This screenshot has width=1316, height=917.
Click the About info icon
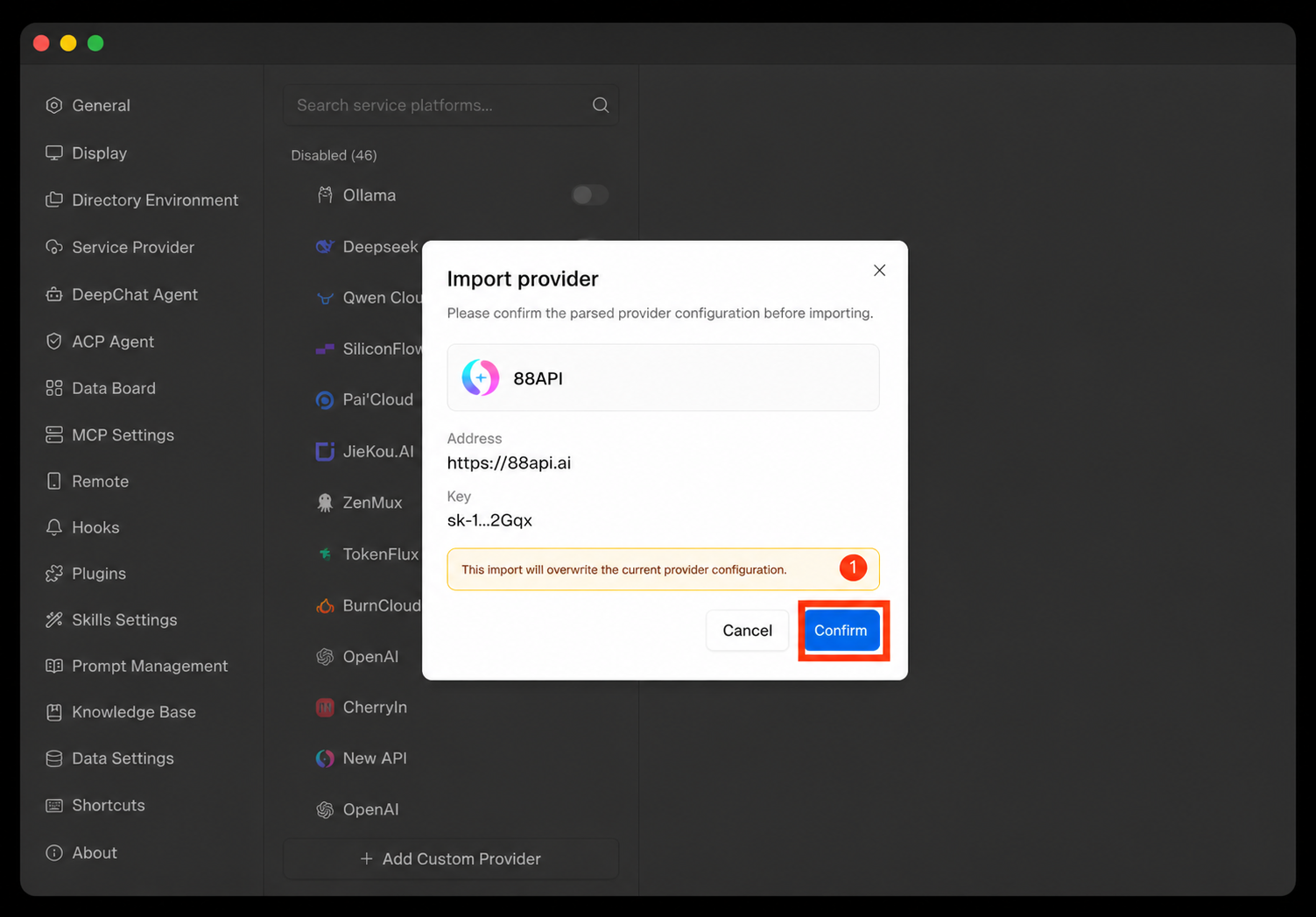click(54, 852)
